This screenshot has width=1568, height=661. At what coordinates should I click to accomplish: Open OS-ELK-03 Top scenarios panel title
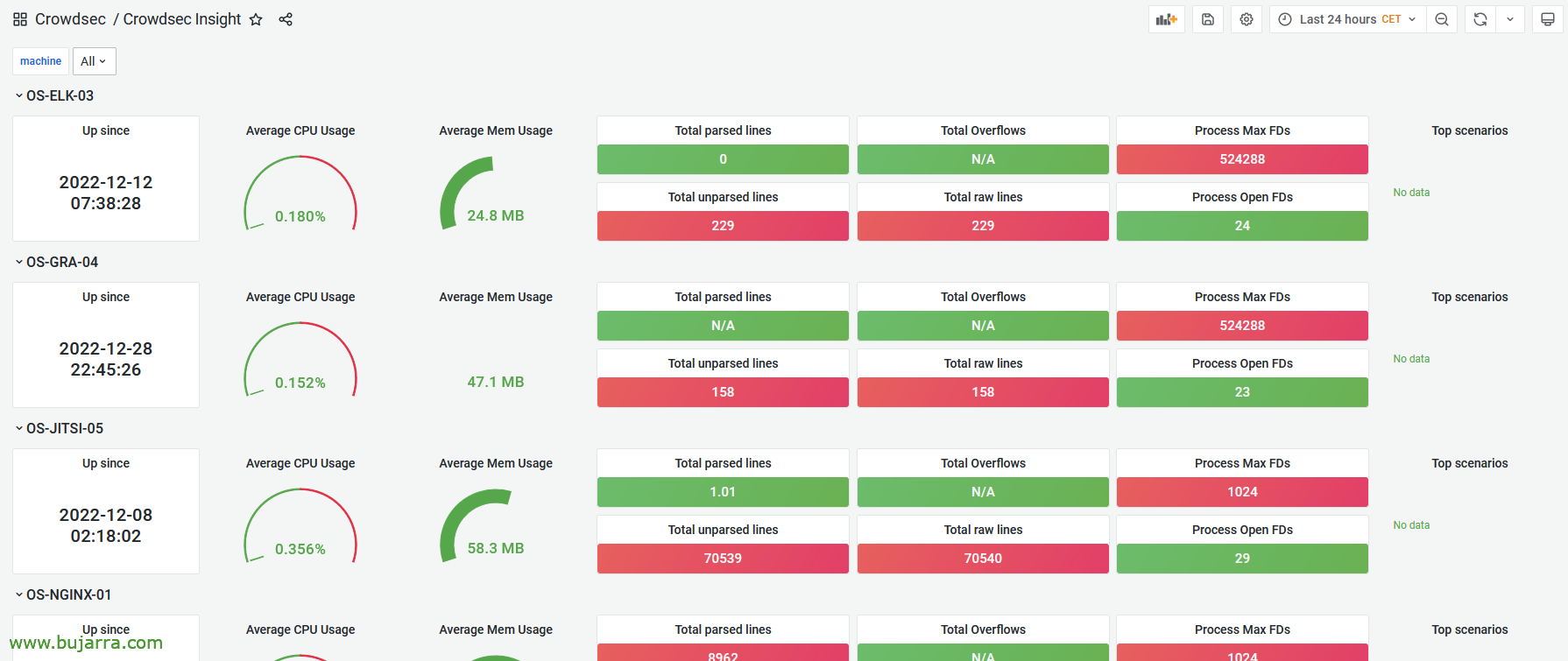[1470, 130]
